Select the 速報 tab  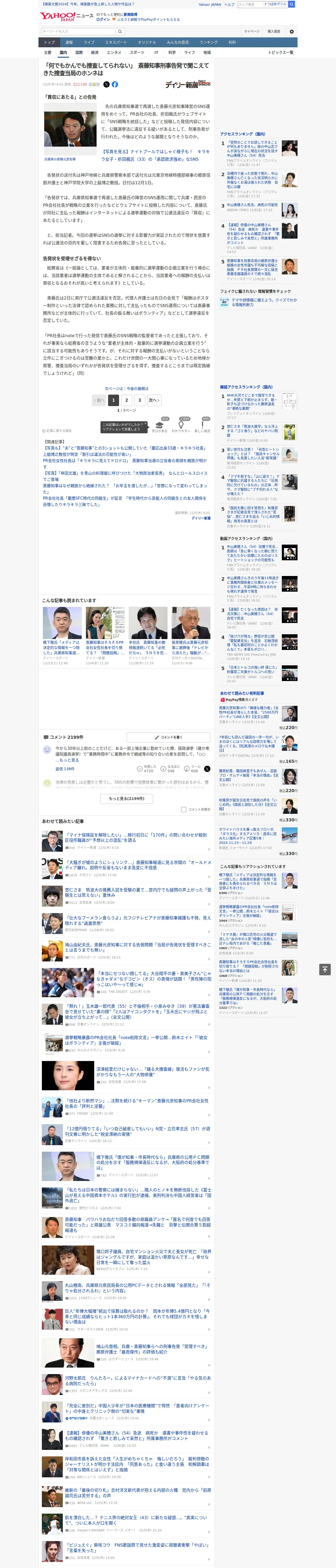click(x=69, y=43)
